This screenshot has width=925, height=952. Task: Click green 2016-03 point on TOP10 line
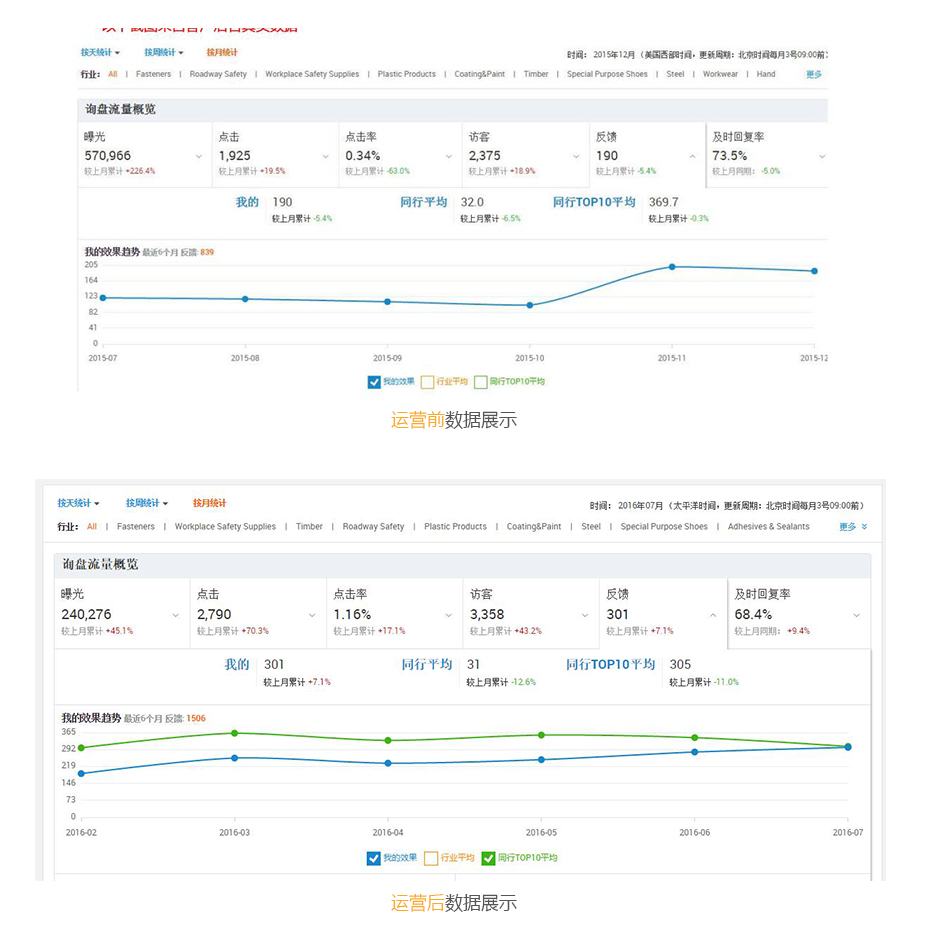235,733
